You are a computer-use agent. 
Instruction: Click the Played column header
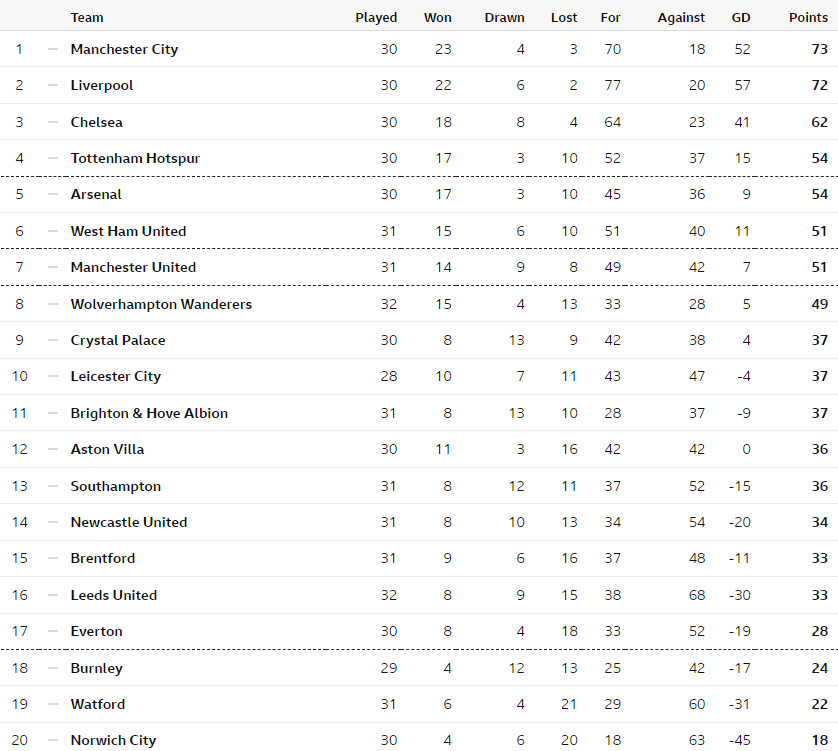(376, 18)
